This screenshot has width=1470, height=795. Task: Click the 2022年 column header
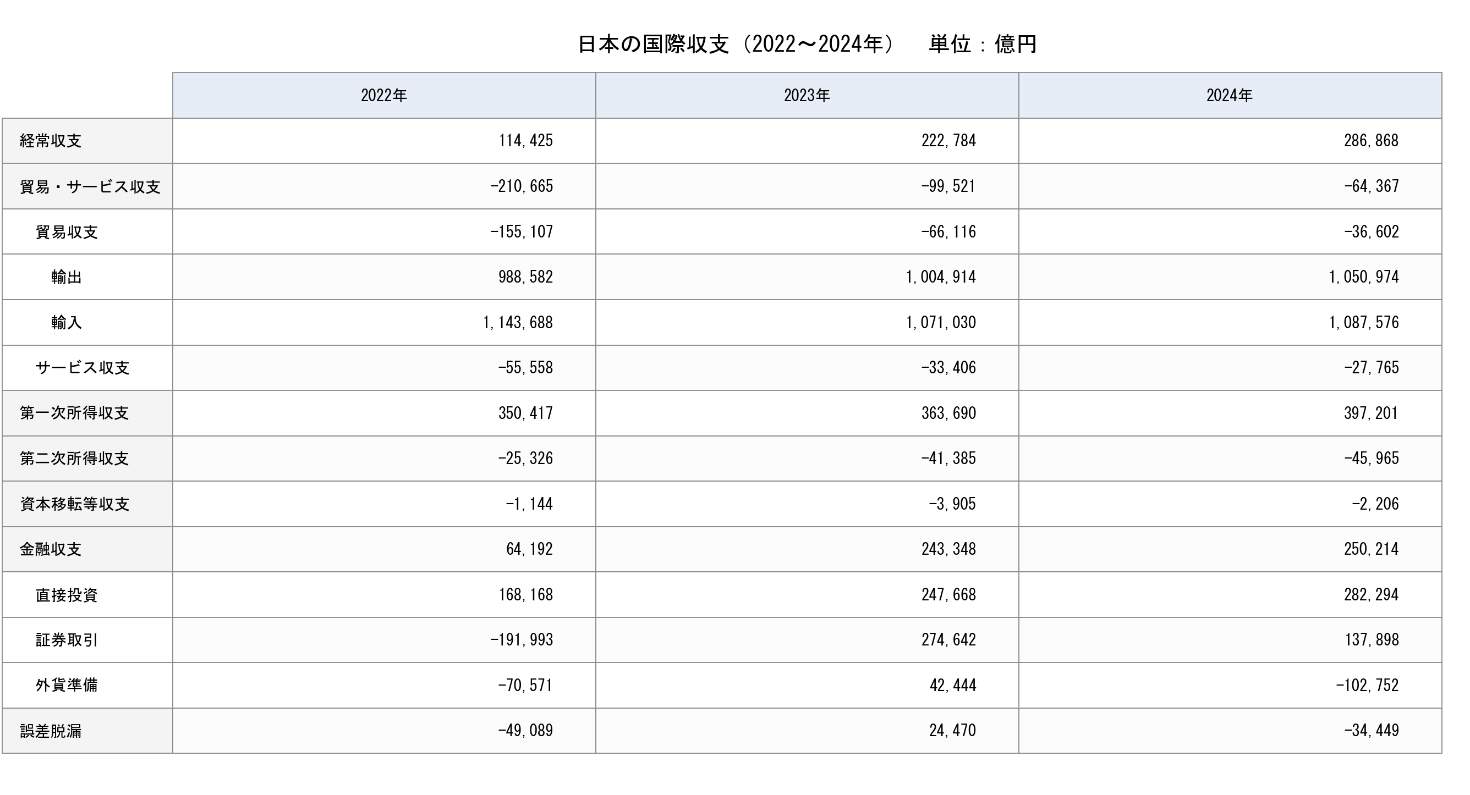tap(383, 96)
